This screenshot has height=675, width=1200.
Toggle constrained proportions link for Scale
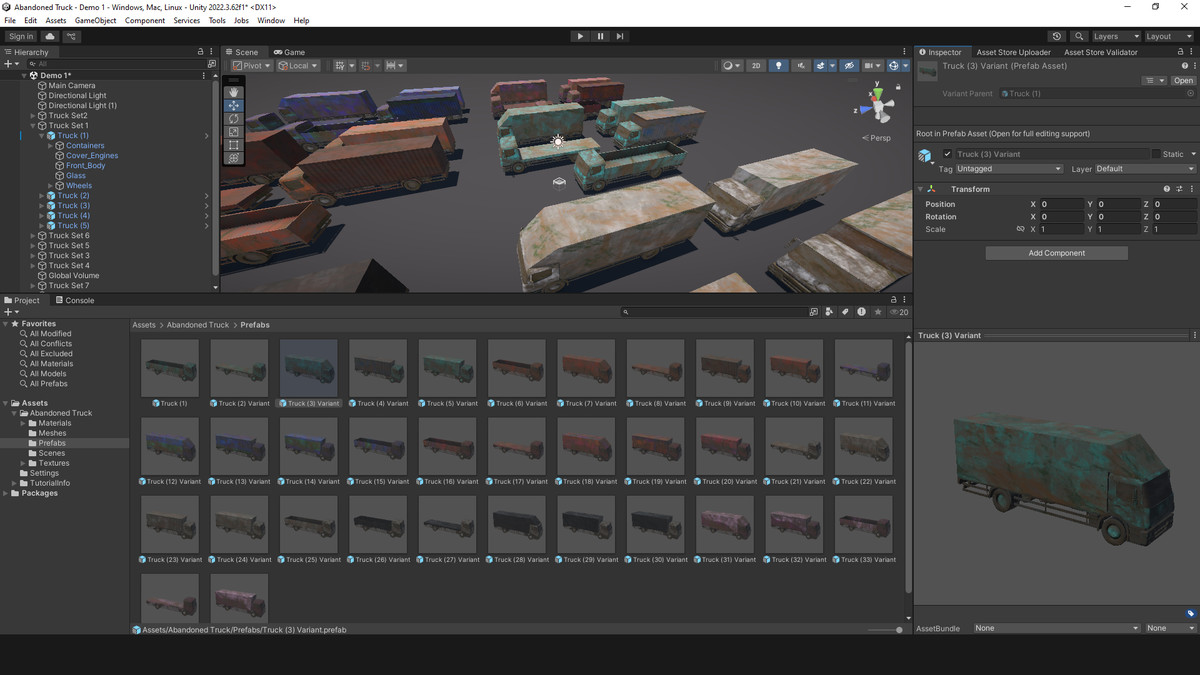(x=1020, y=229)
